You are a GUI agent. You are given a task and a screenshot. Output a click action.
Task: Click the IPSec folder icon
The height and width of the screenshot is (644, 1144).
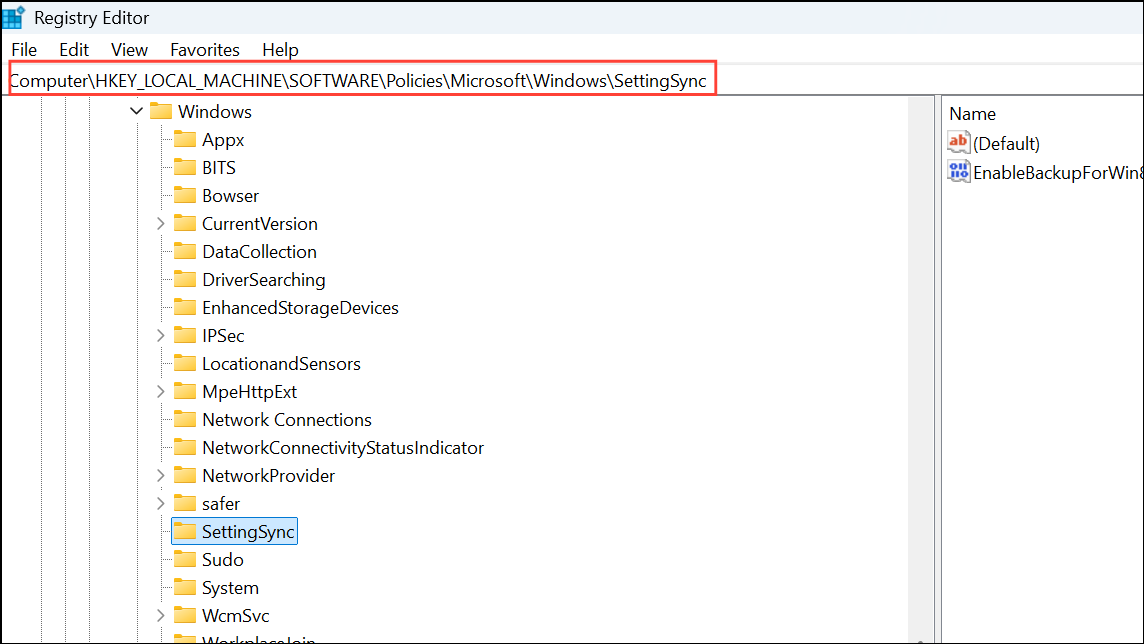tap(185, 335)
